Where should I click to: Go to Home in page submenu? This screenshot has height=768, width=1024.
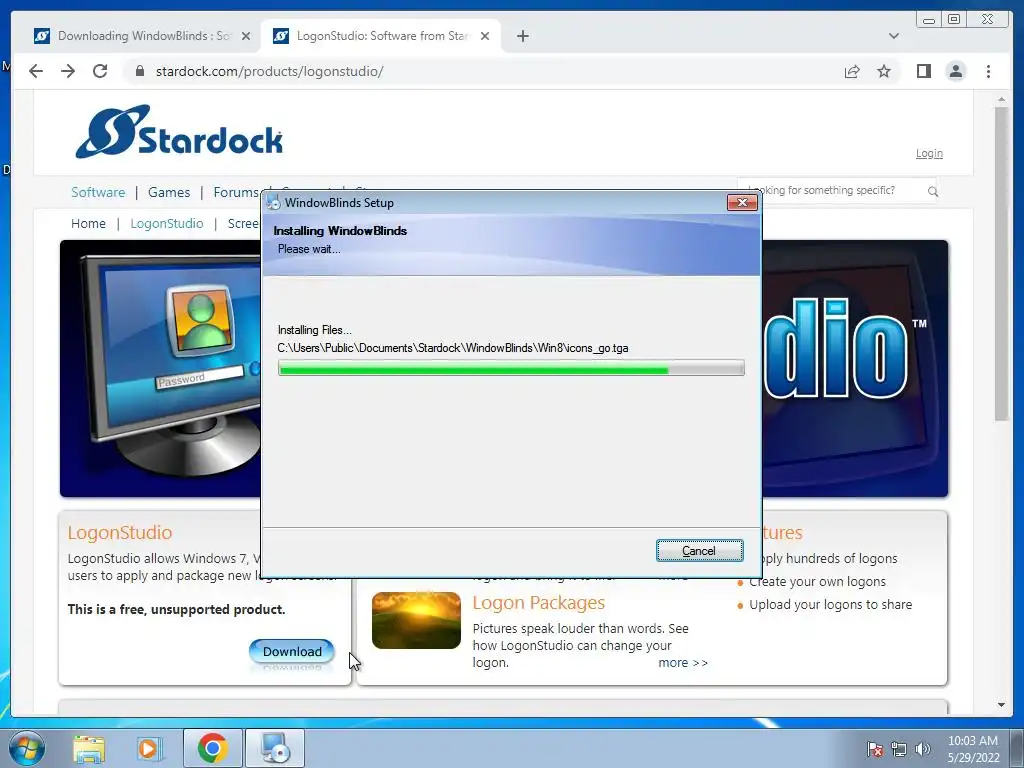click(x=88, y=223)
